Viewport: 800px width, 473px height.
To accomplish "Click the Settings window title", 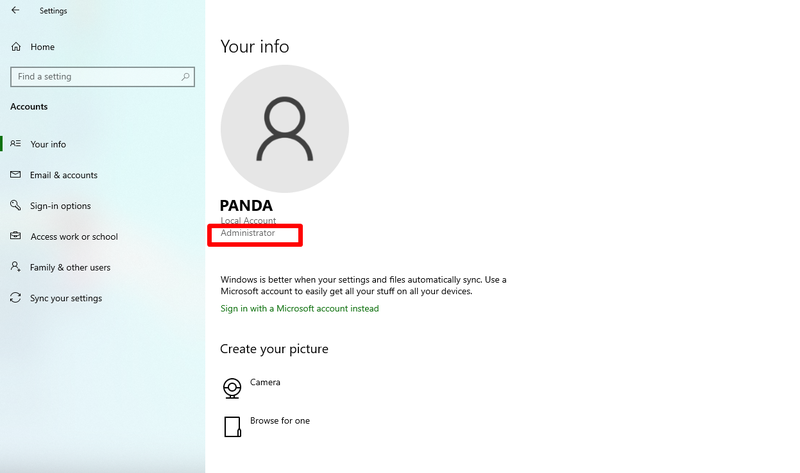I will [53, 11].
